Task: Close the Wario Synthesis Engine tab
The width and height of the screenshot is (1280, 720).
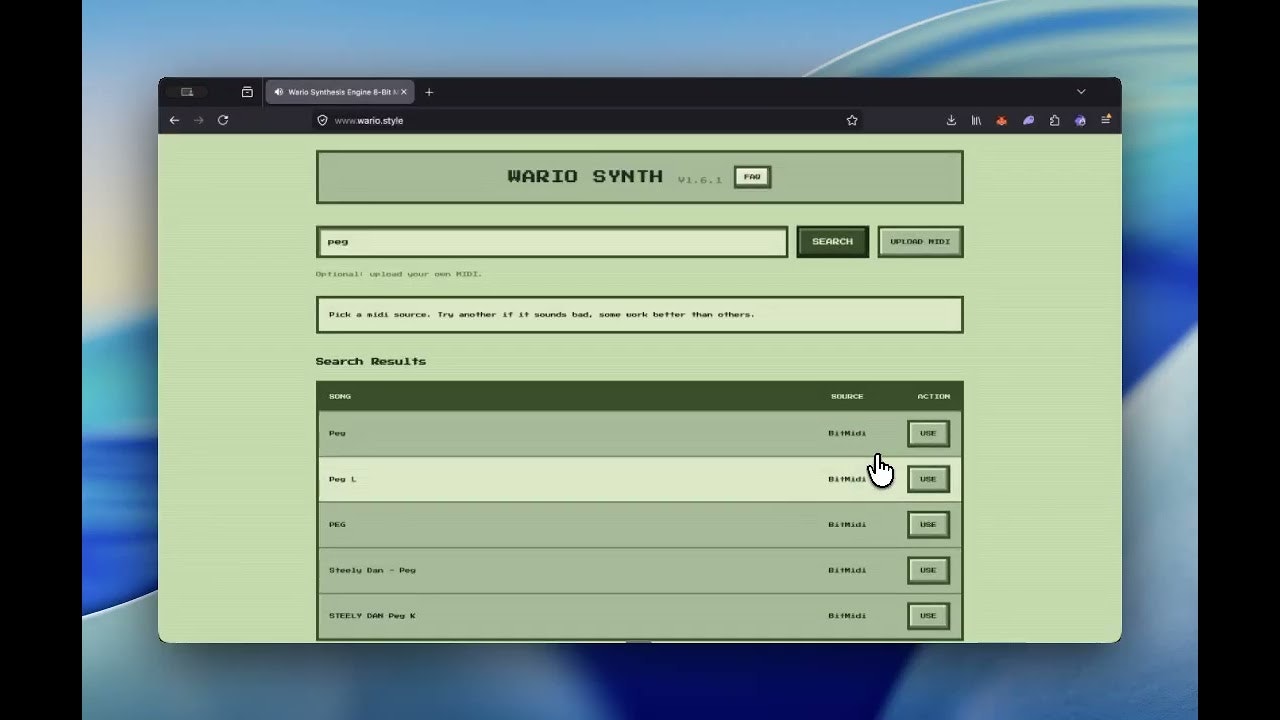Action: coord(404,92)
